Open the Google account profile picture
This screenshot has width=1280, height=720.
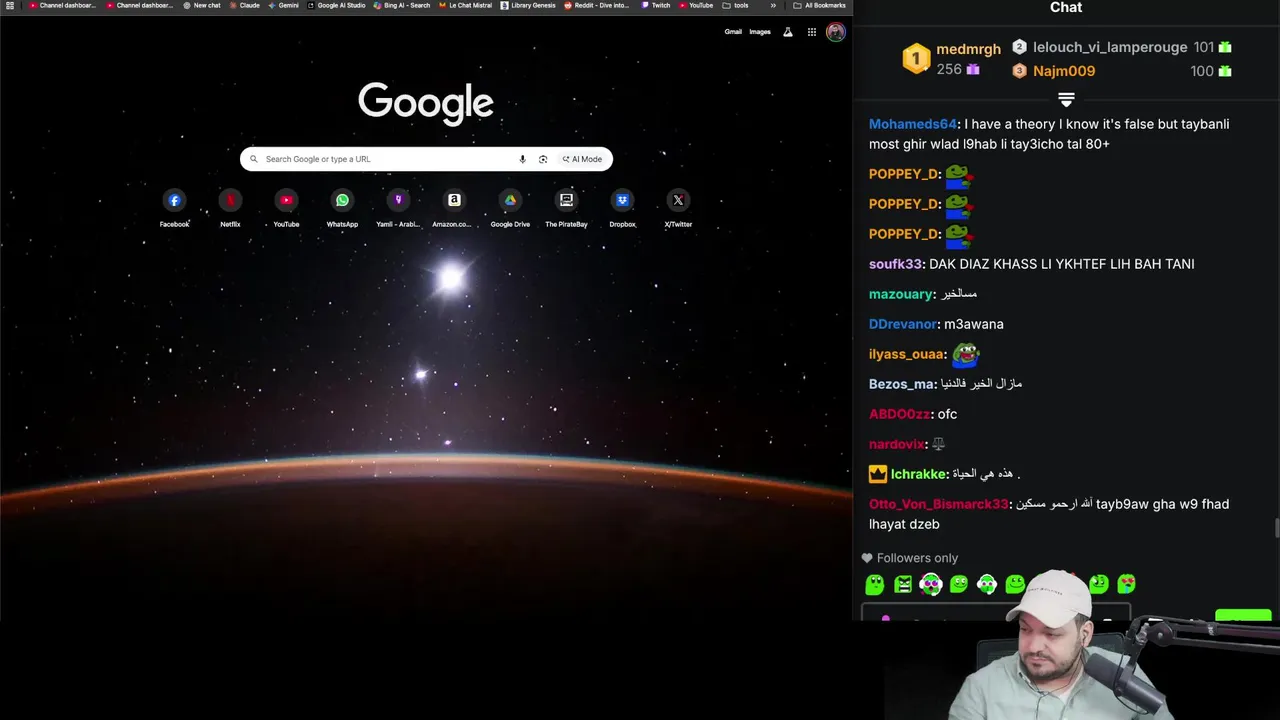pos(836,32)
